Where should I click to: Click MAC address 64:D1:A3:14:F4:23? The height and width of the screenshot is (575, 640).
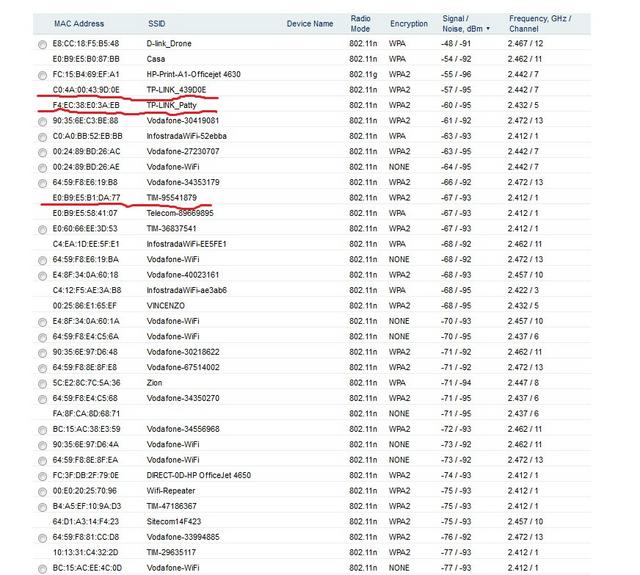click(86, 522)
